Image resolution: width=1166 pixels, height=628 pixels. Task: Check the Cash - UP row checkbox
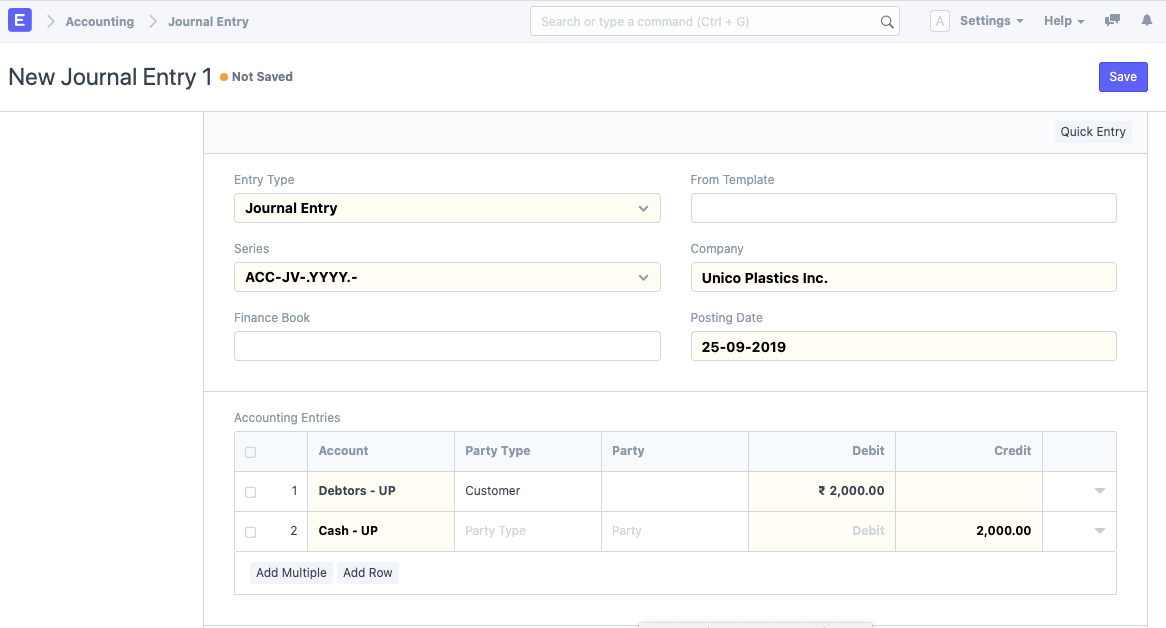click(250, 531)
